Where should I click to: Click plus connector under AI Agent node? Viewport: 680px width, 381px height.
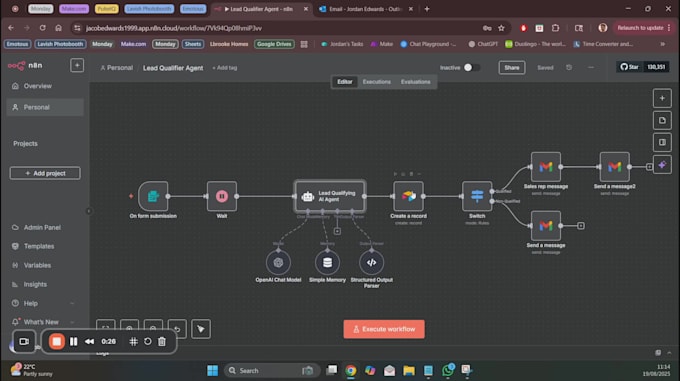[x=337, y=231]
